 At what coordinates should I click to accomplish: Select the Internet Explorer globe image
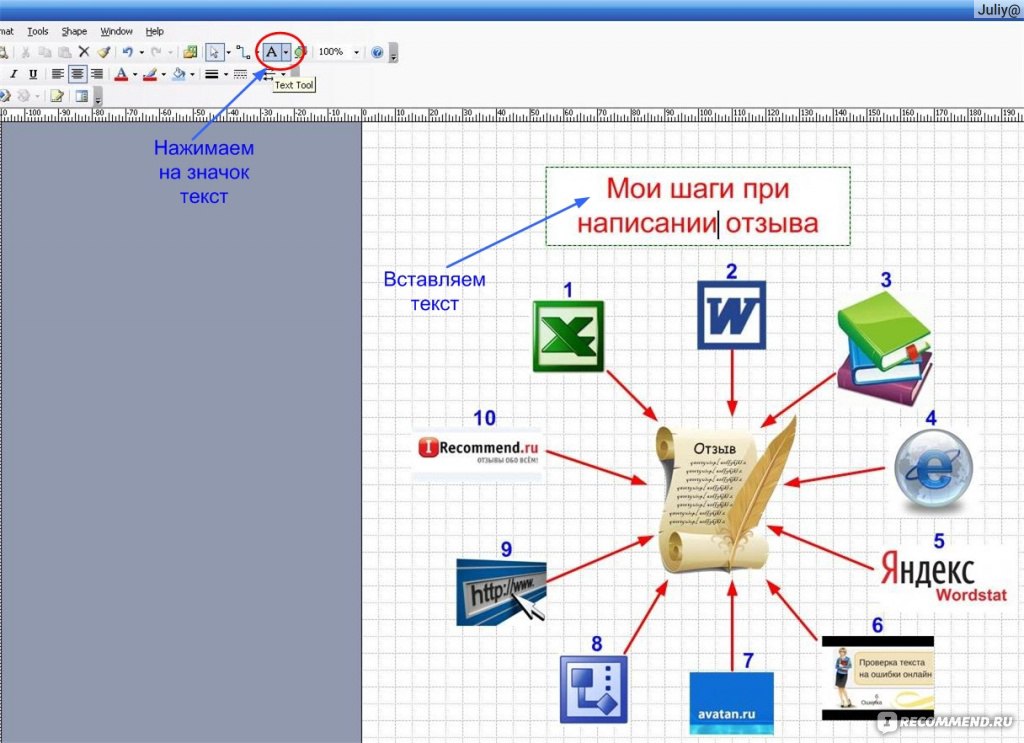click(933, 469)
